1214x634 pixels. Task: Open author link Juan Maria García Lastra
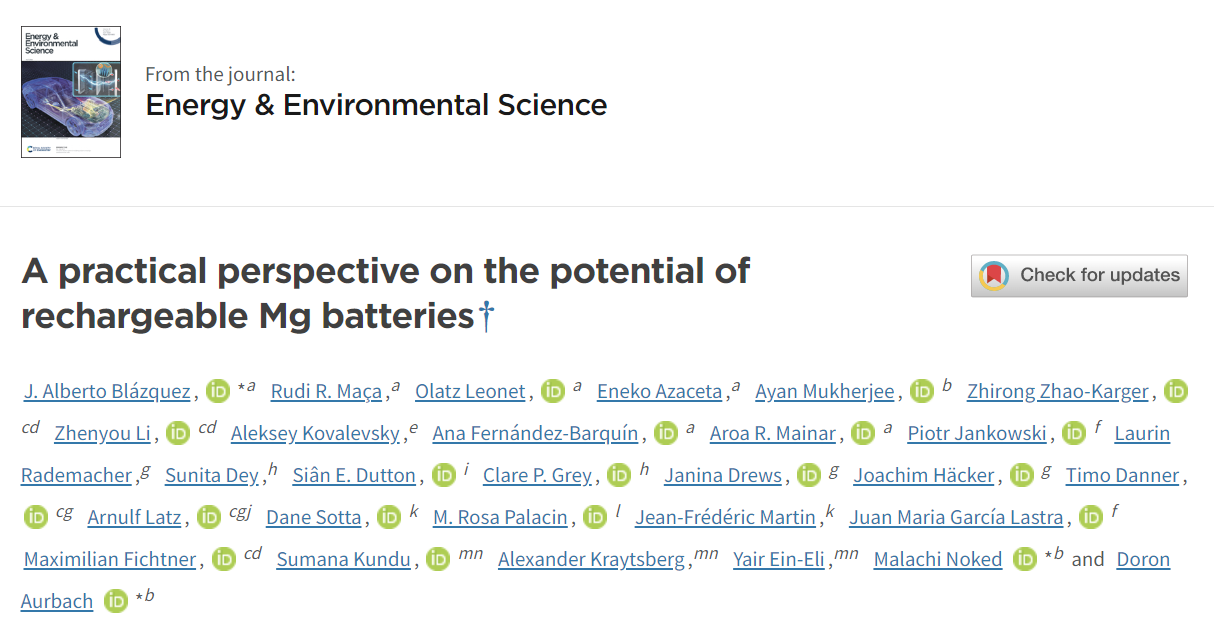(956, 517)
